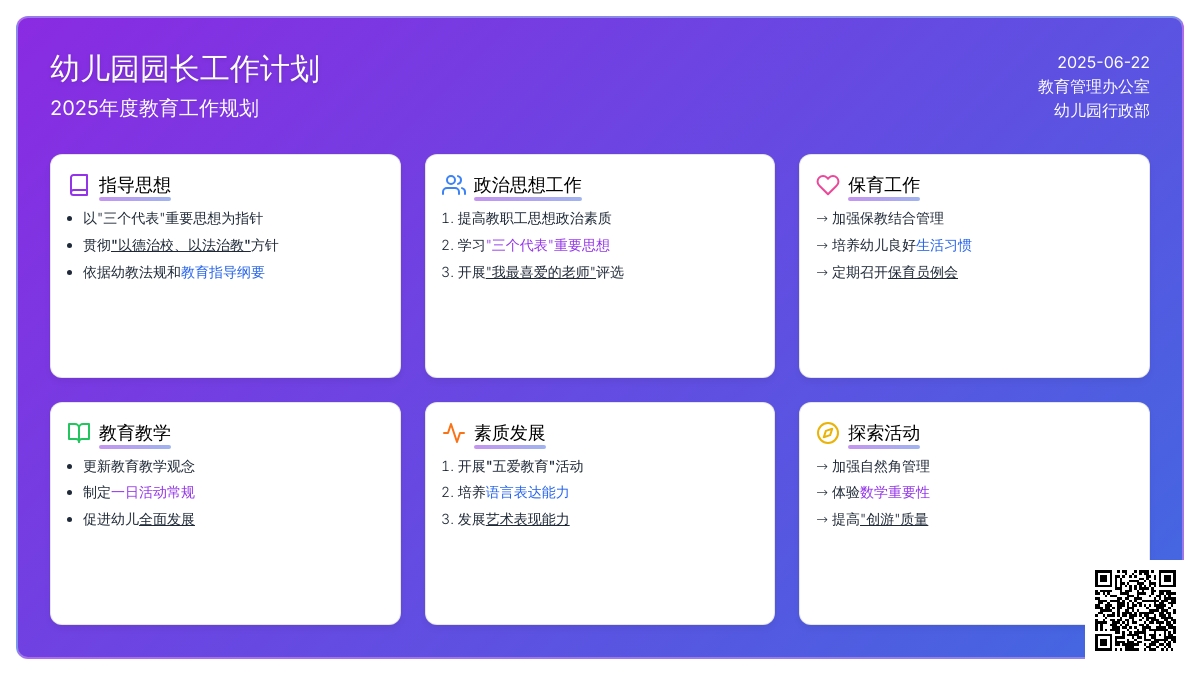
Task: Click the 教育教学 card heading
Action: pyautogui.click(x=135, y=433)
